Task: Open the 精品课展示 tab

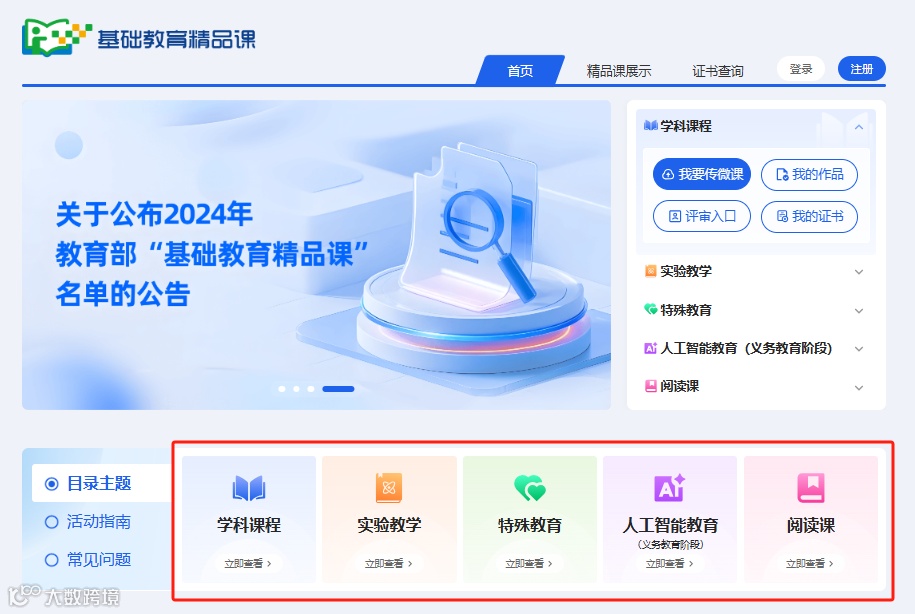Action: coord(619,71)
